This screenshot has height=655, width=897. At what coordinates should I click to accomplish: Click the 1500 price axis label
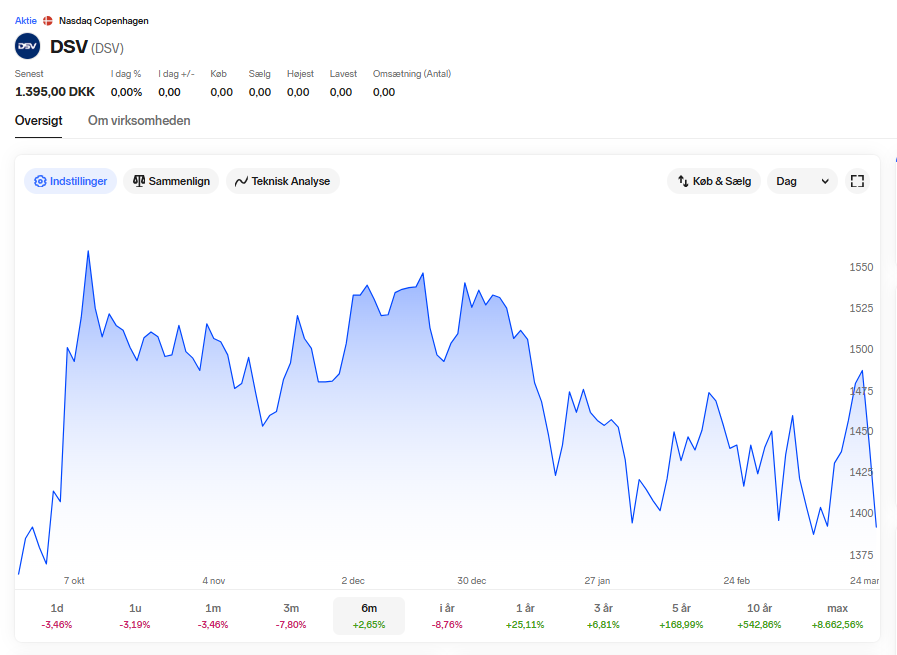click(861, 350)
